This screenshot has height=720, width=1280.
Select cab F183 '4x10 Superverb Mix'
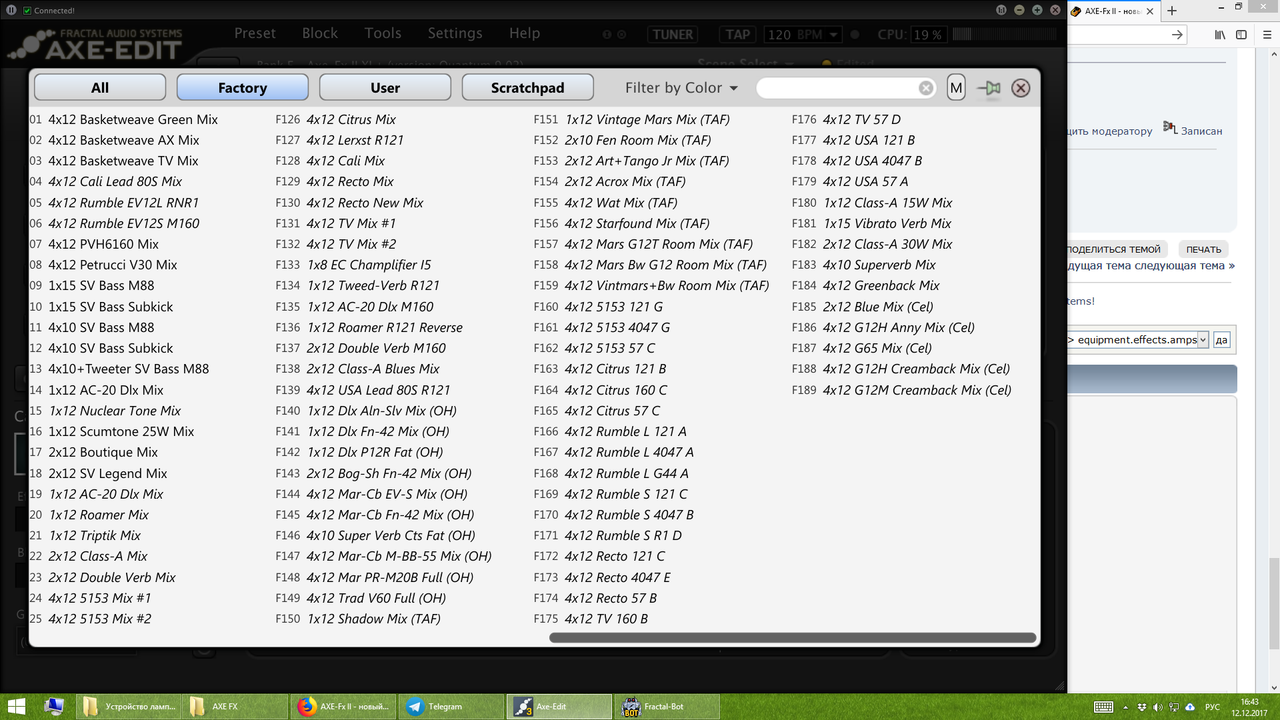click(x=879, y=265)
